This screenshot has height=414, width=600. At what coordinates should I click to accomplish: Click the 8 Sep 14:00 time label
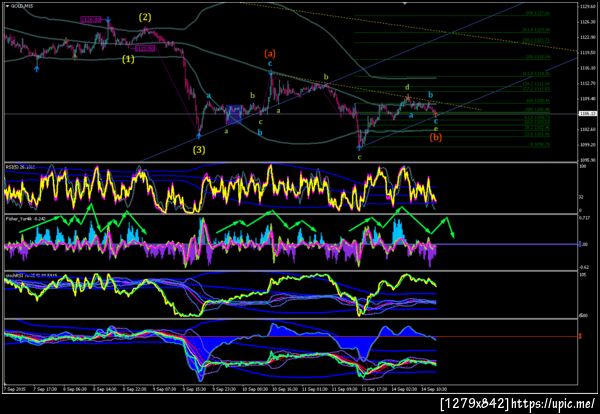tap(103, 389)
